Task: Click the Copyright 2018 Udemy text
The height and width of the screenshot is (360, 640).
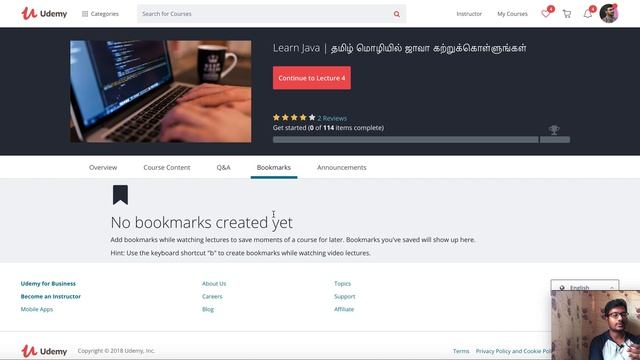Action: tap(116, 351)
